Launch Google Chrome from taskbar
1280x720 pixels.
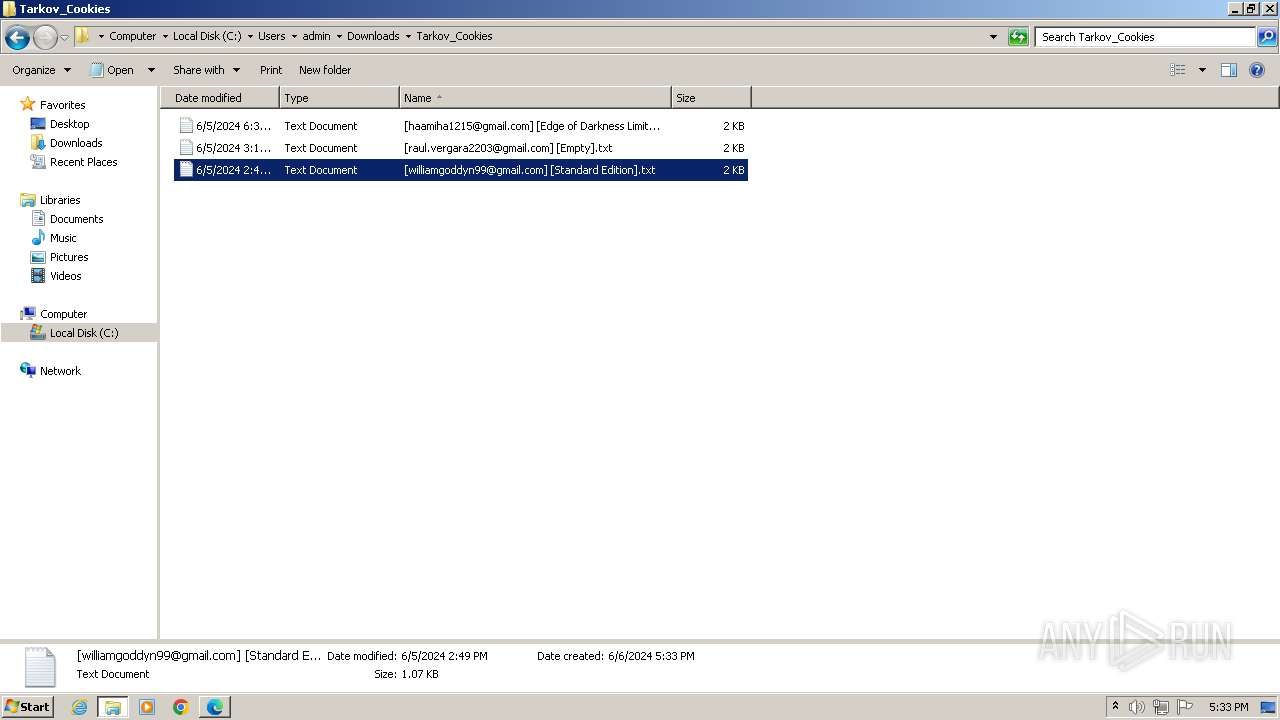[x=181, y=707]
